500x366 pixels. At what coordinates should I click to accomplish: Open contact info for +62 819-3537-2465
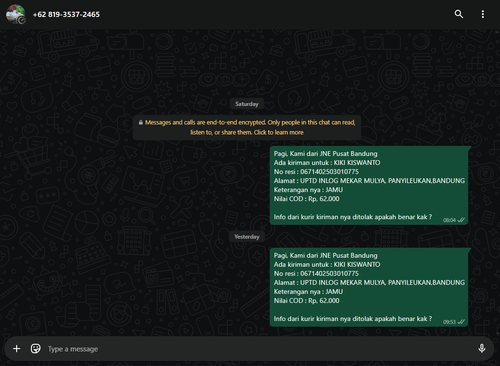66,14
